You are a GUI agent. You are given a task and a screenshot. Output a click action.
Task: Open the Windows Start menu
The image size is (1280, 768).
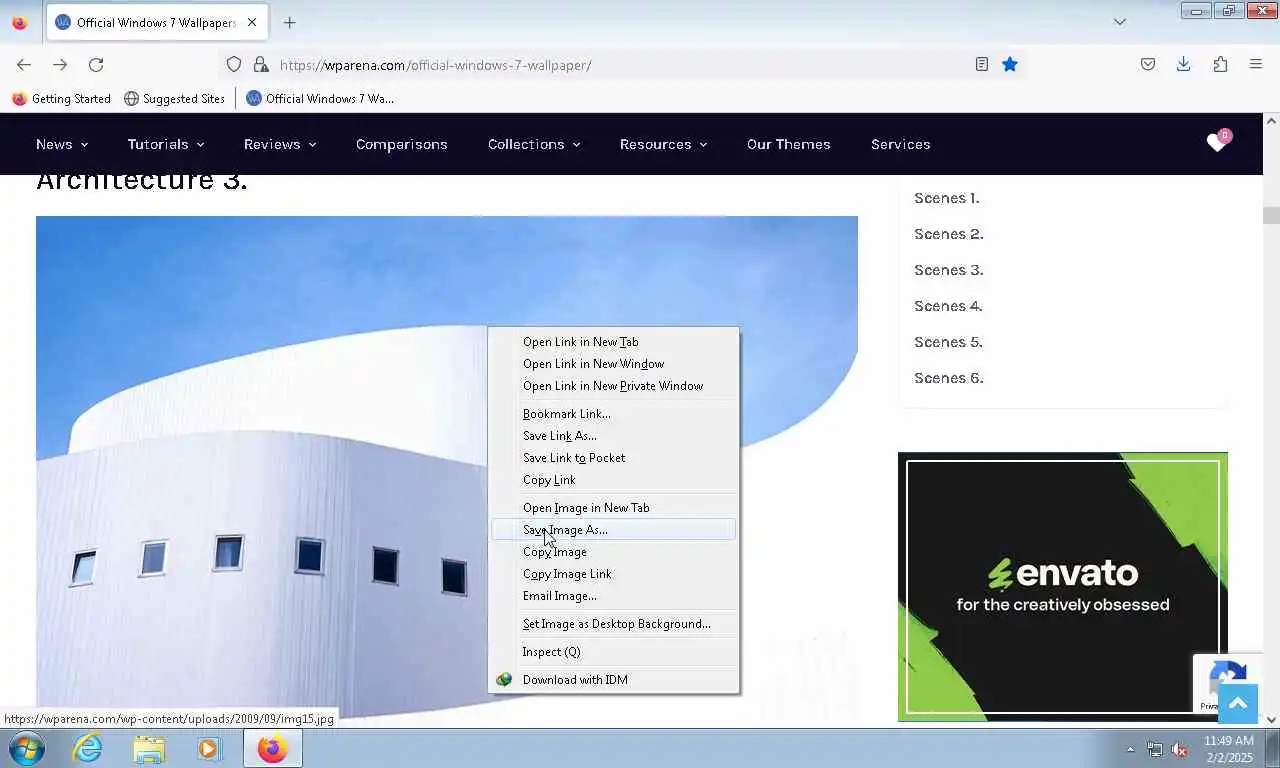click(x=26, y=748)
